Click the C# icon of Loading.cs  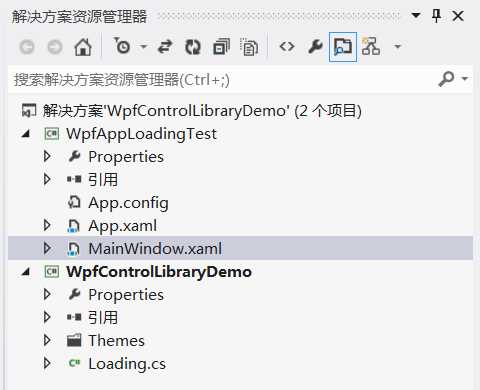(x=74, y=363)
